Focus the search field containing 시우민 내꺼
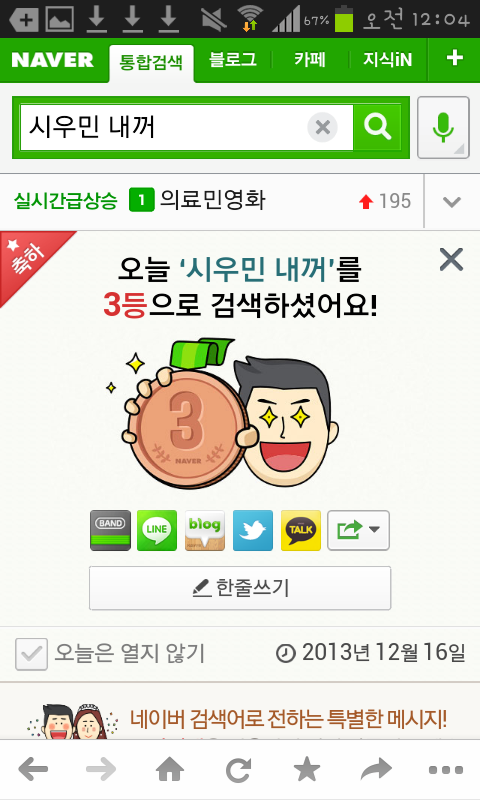This screenshot has width=480, height=800. tap(163, 128)
